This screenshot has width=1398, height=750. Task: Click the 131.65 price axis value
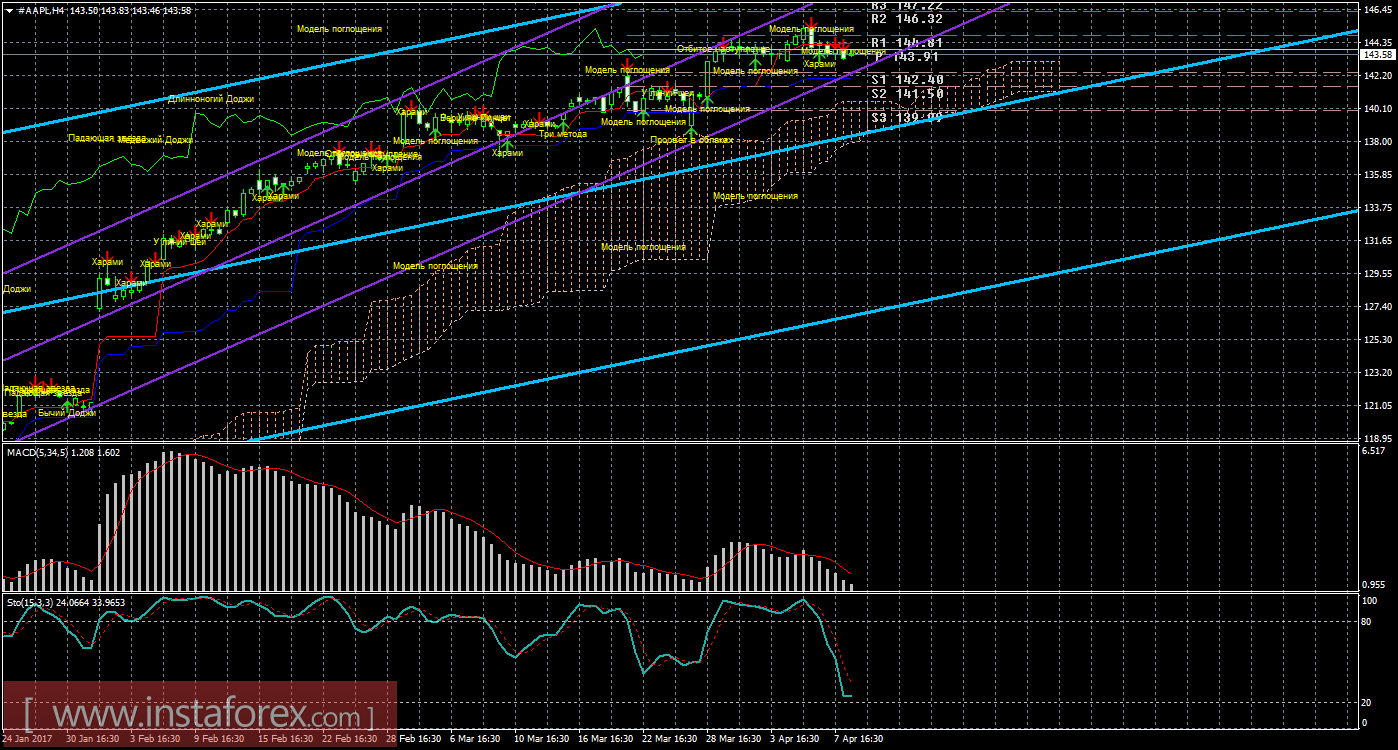click(x=1378, y=240)
